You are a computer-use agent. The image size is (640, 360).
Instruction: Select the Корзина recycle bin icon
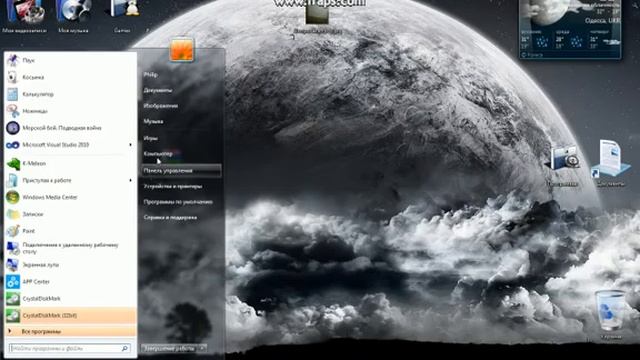611,314
